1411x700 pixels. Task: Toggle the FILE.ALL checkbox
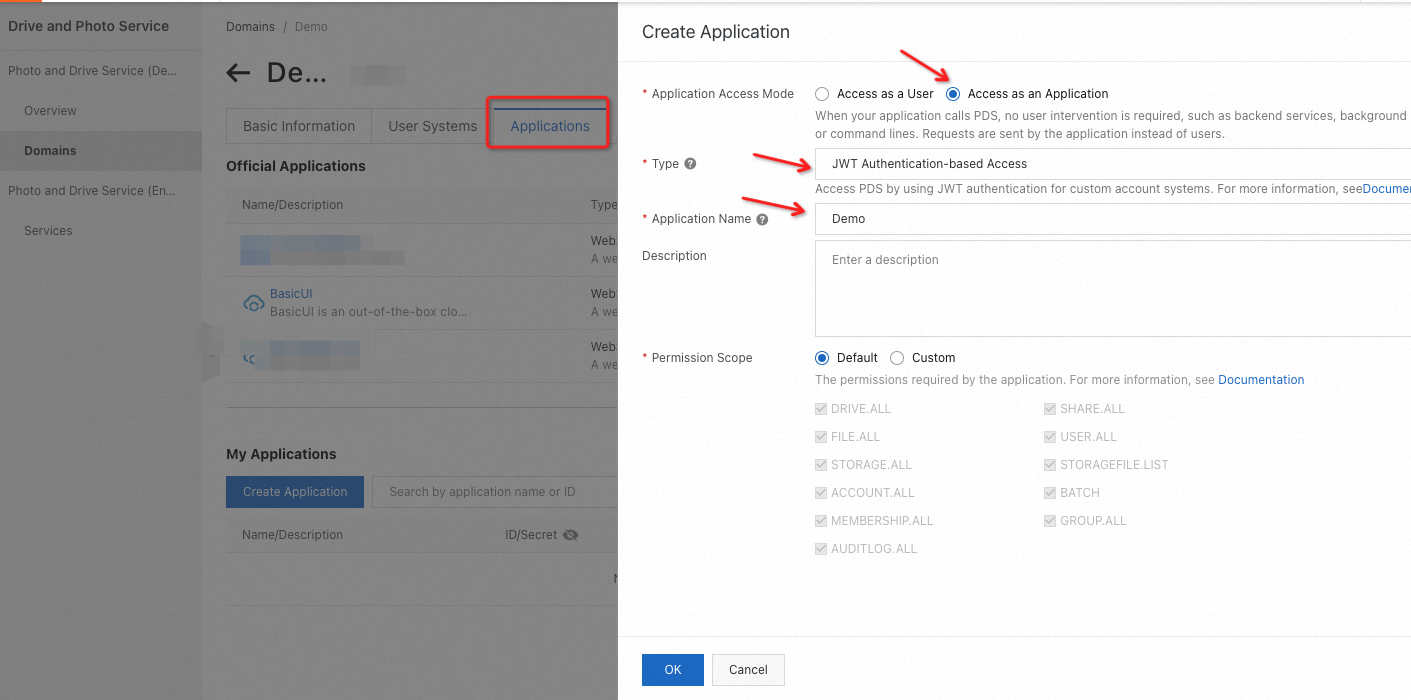[x=822, y=437]
